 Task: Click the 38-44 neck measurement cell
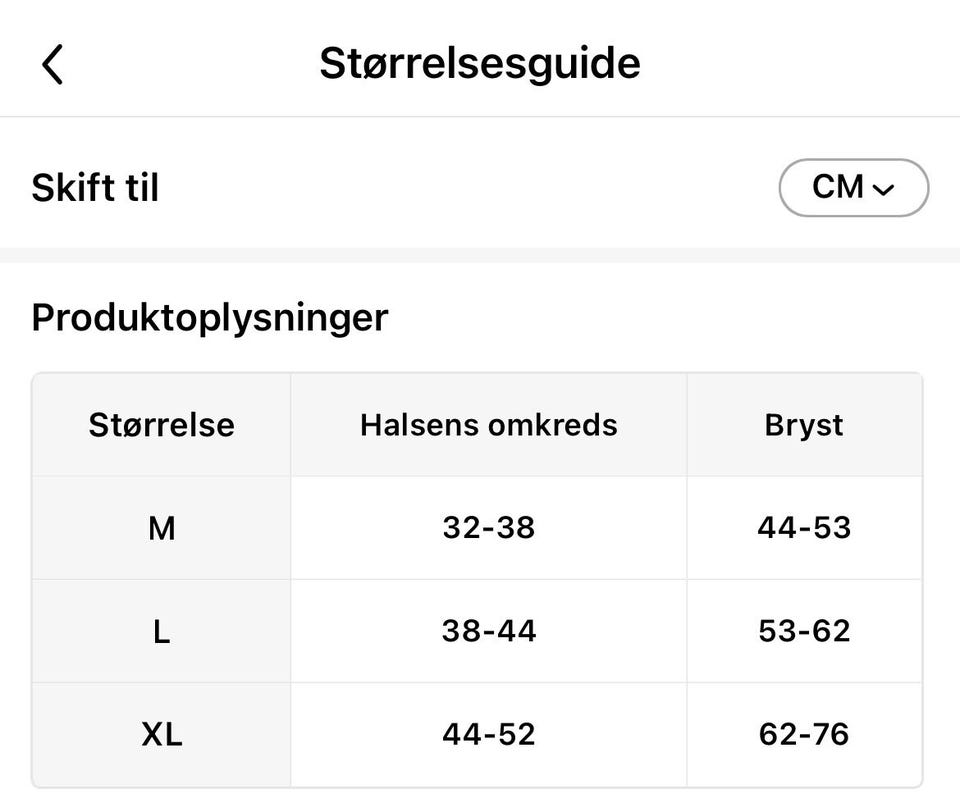(x=489, y=632)
